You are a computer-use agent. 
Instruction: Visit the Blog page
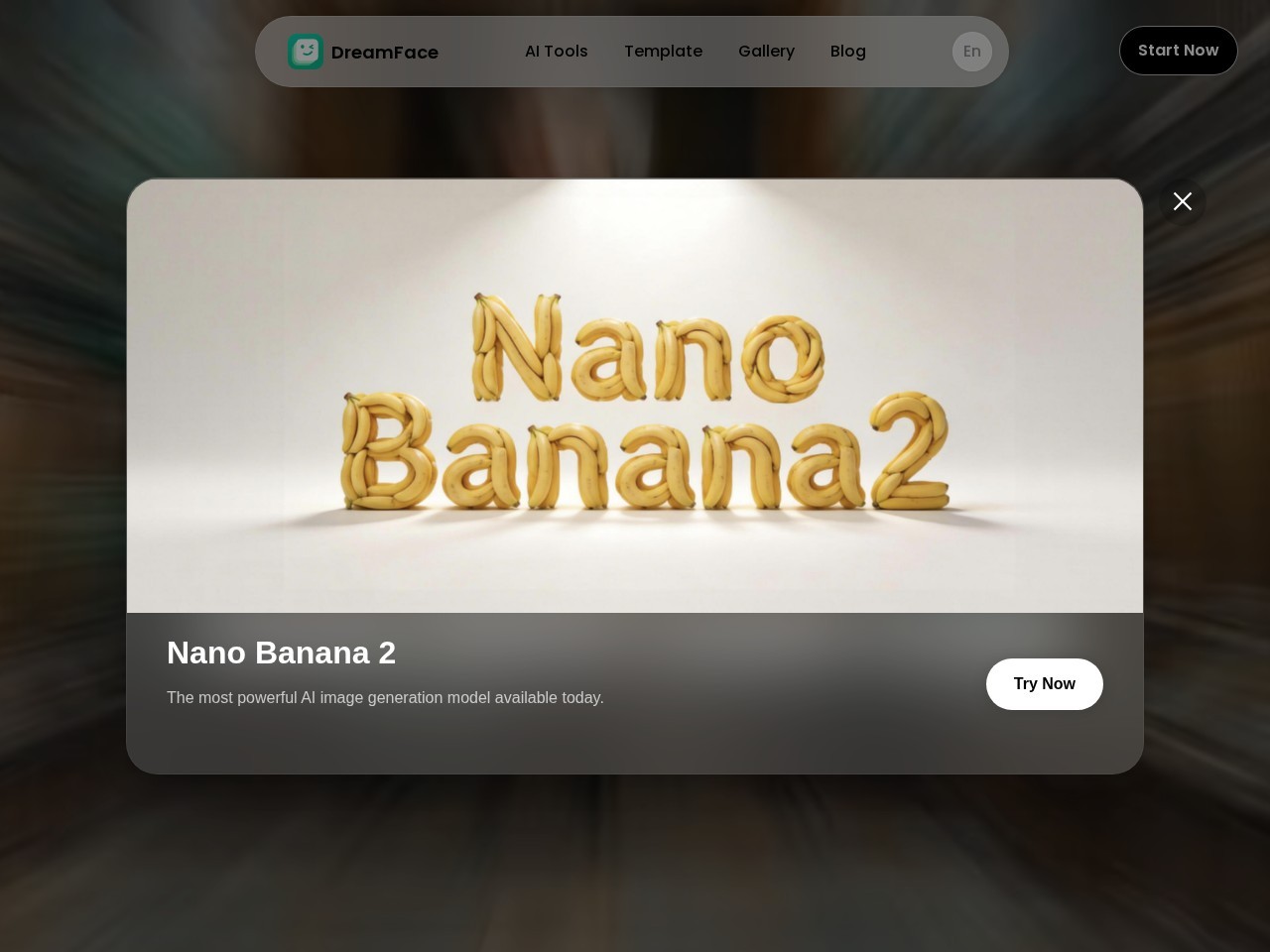coord(848,51)
